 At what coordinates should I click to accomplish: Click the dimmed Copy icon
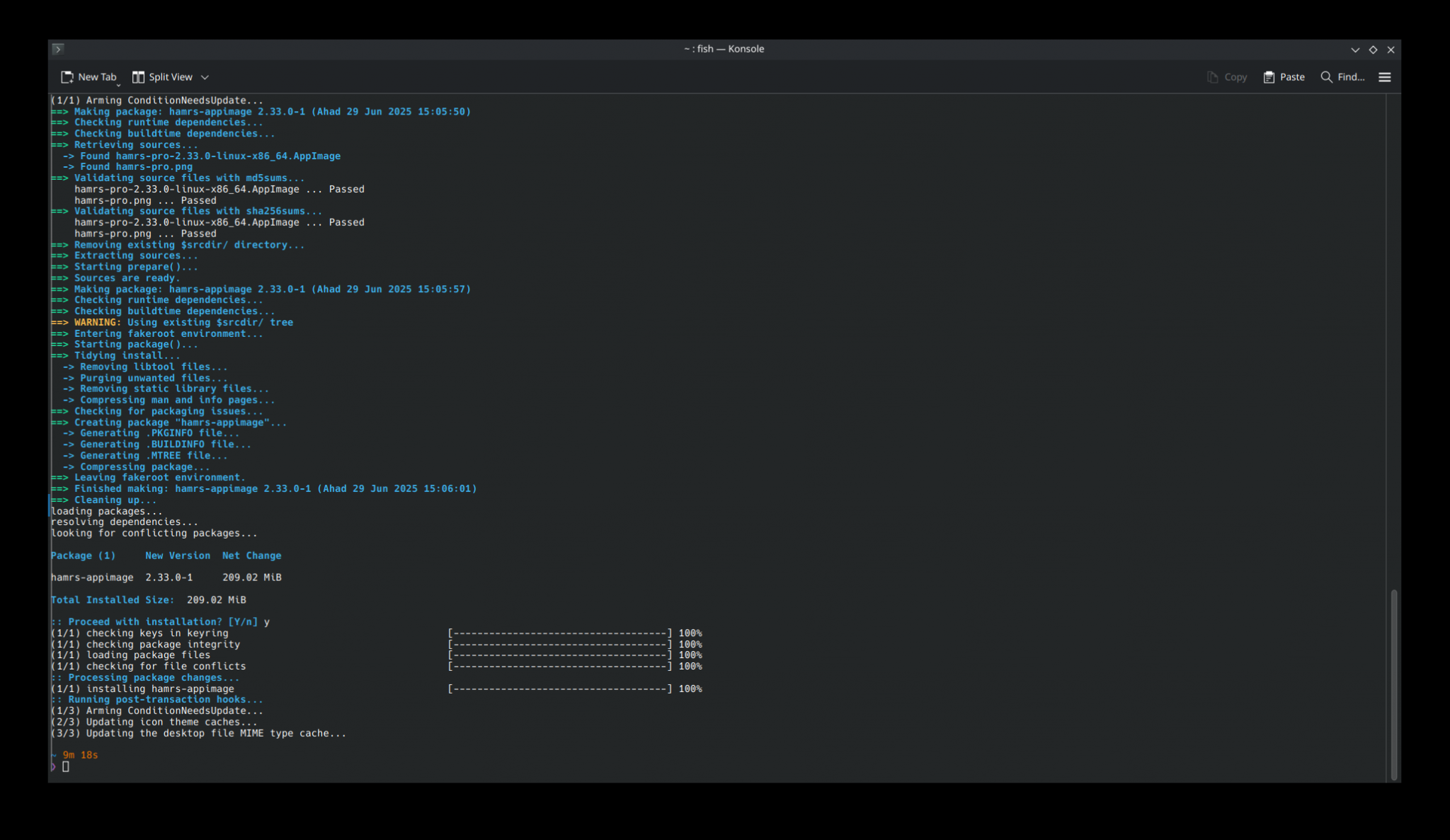pos(1213,77)
